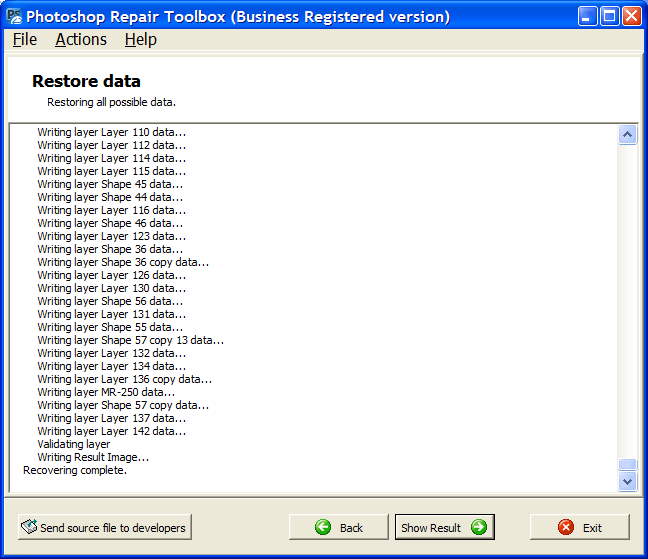The image size is (648, 559).
Task: Click 'Restoring all possible data.' subtitle
Action: (111, 102)
